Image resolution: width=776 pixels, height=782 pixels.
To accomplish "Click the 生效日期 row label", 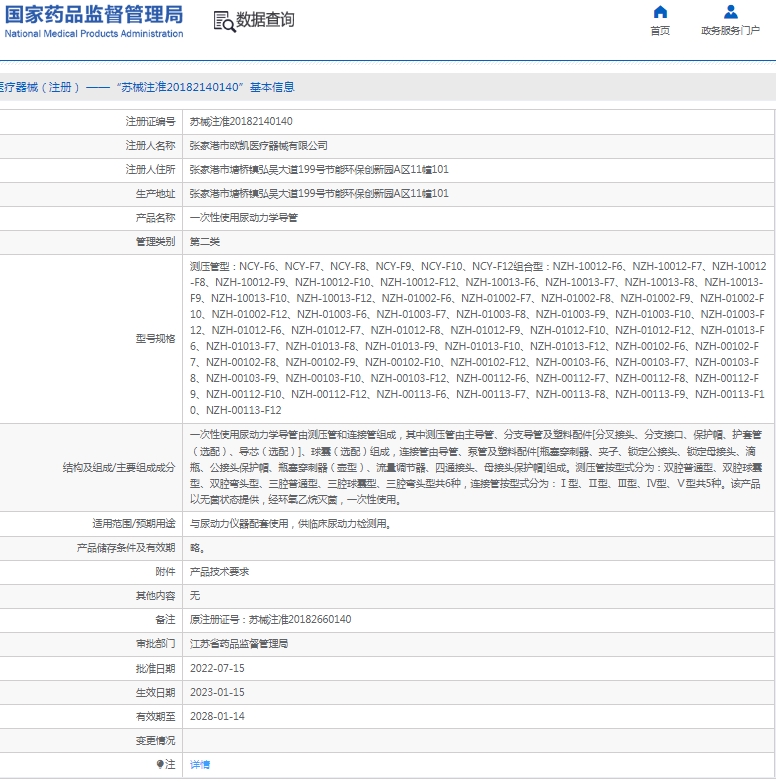I will click(x=155, y=692).
